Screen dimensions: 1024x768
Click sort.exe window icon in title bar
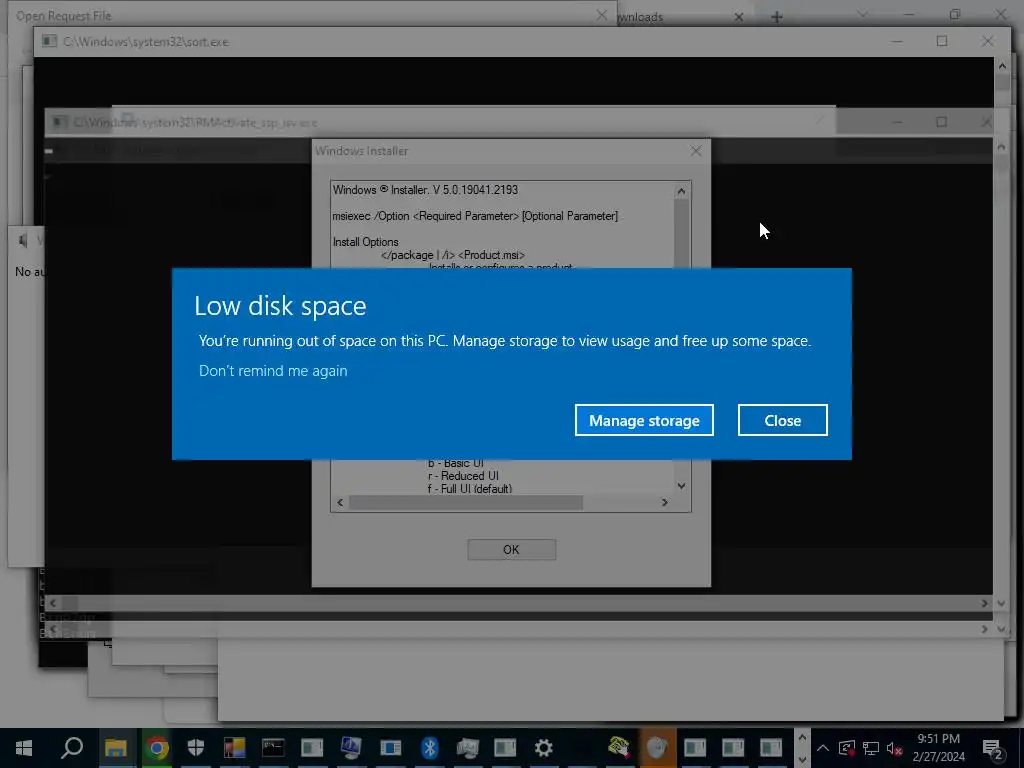click(x=49, y=41)
